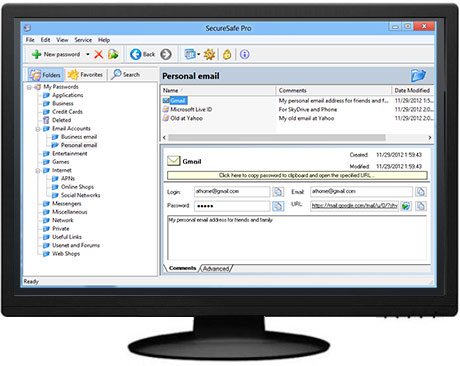Select the Useful Links folder
The image size is (460, 366).
click(67, 237)
